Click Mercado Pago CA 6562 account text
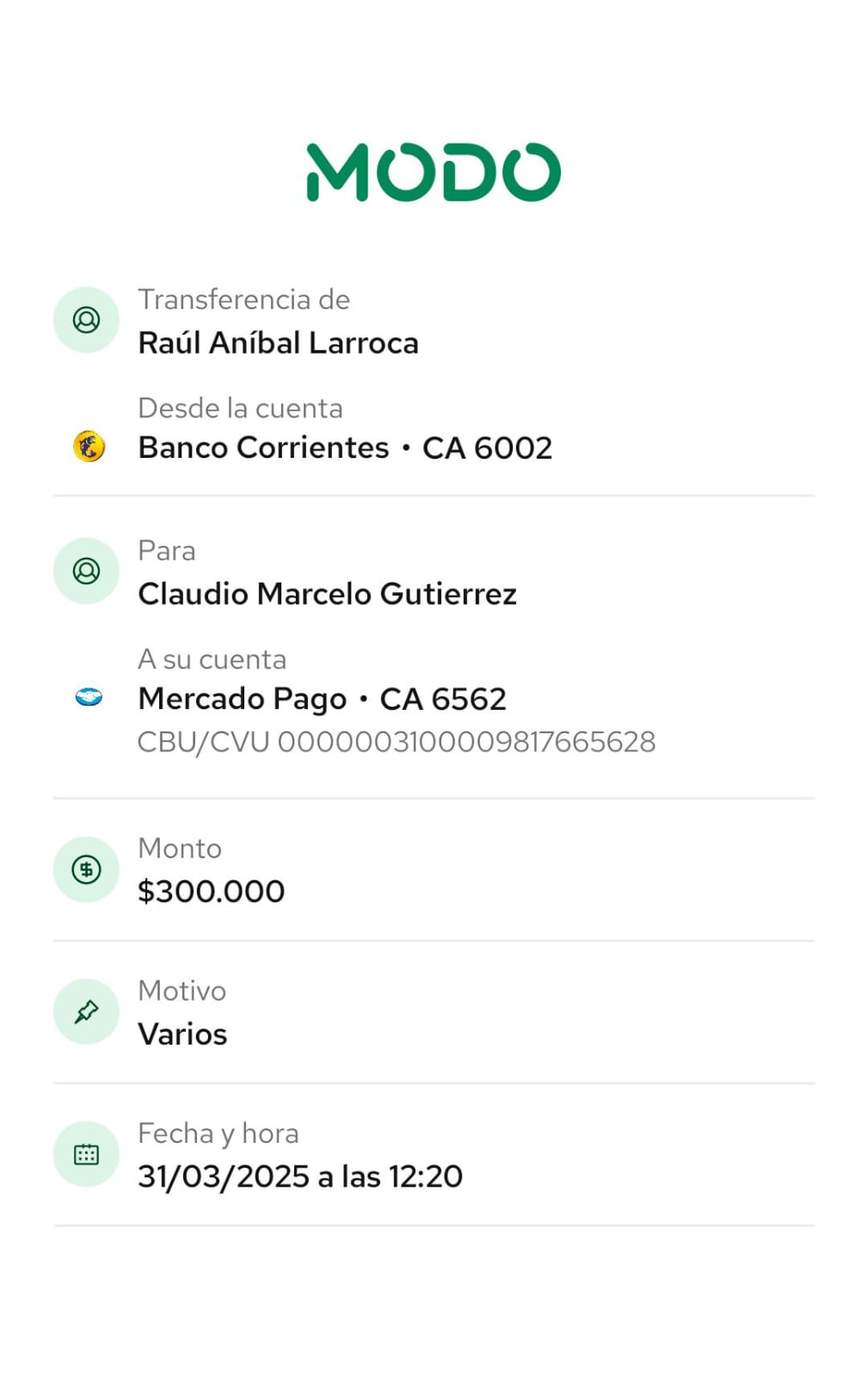 click(322, 699)
